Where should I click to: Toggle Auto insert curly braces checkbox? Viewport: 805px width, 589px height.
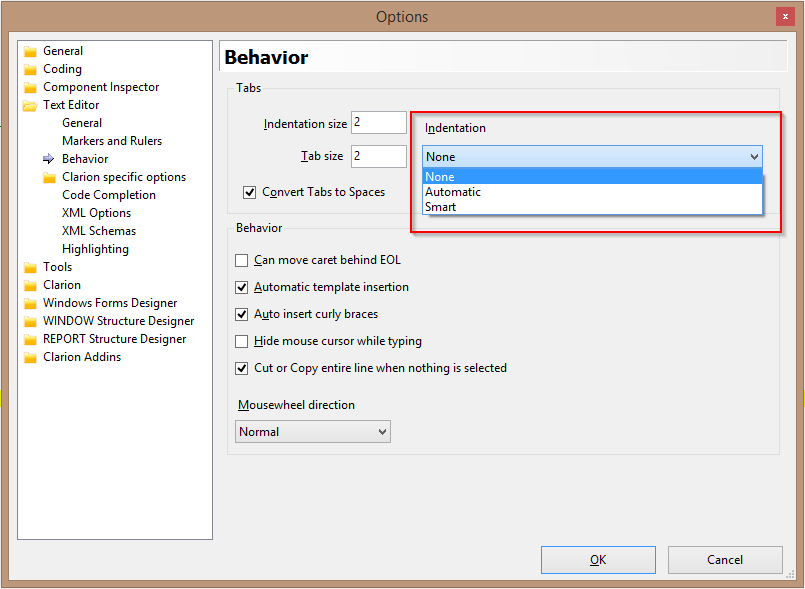click(241, 314)
